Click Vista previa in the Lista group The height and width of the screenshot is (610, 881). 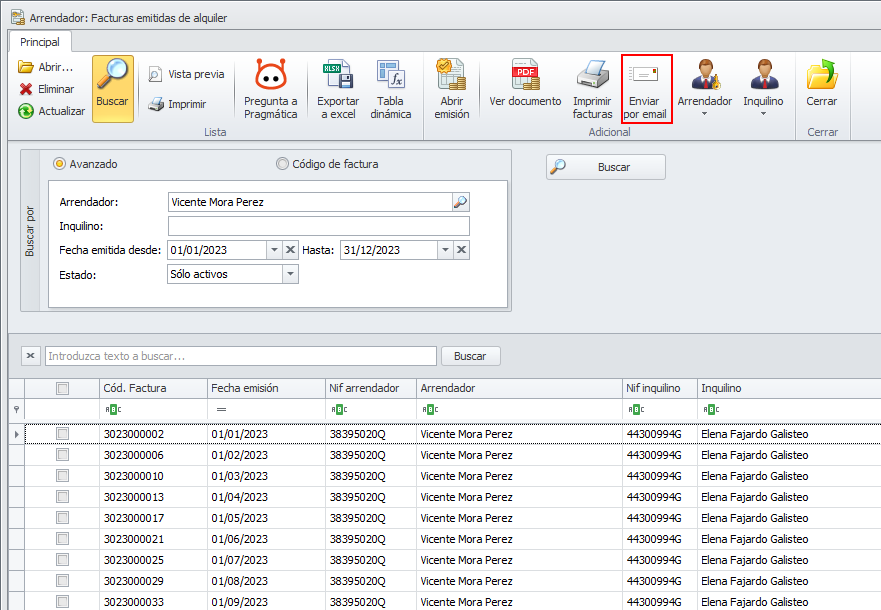click(x=186, y=74)
